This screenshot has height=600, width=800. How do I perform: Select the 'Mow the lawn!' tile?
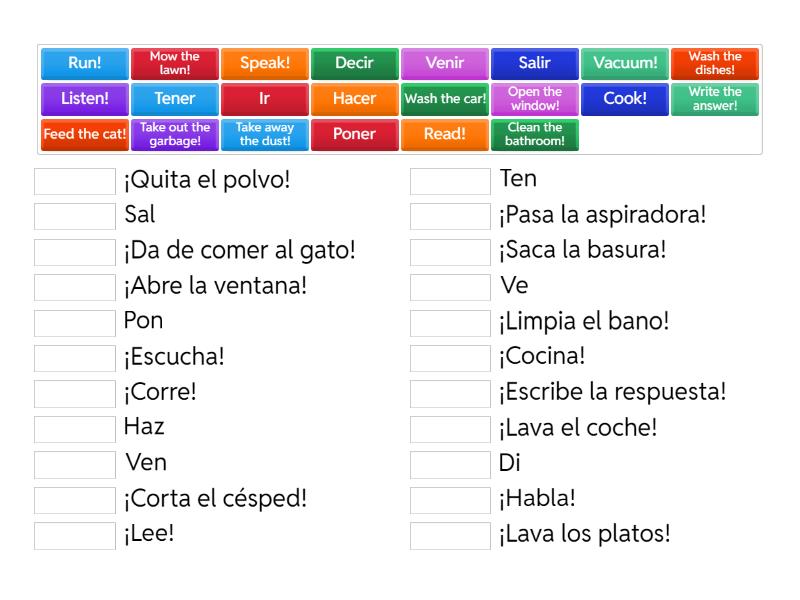[175, 64]
